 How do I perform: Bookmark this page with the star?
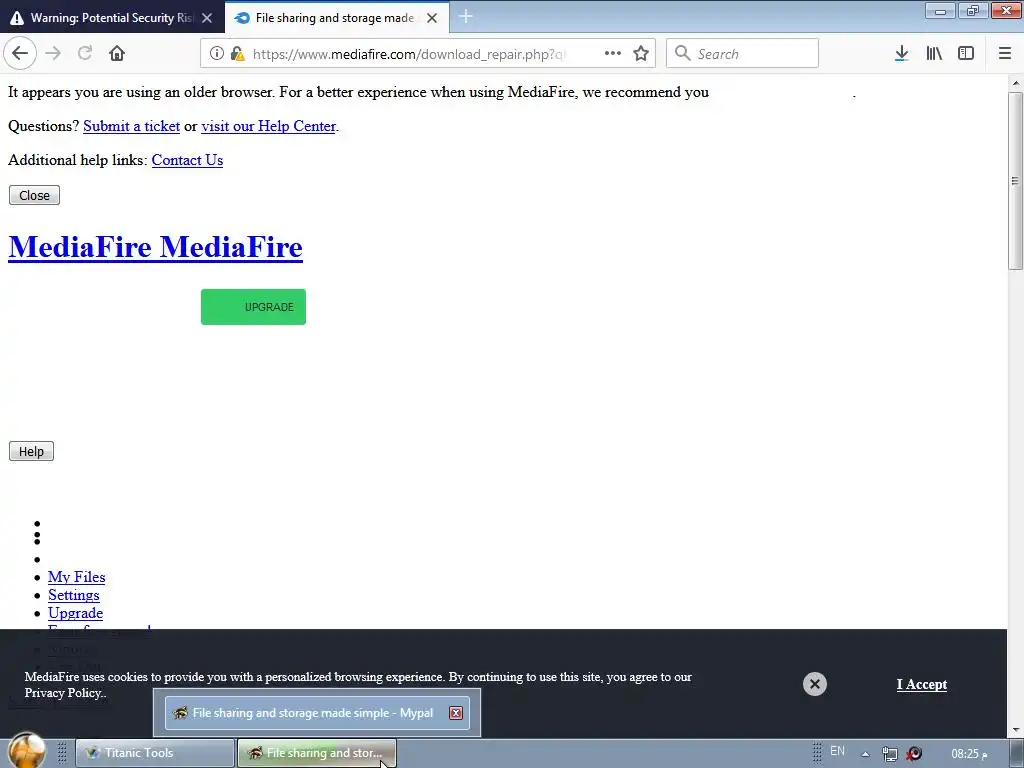tap(641, 54)
